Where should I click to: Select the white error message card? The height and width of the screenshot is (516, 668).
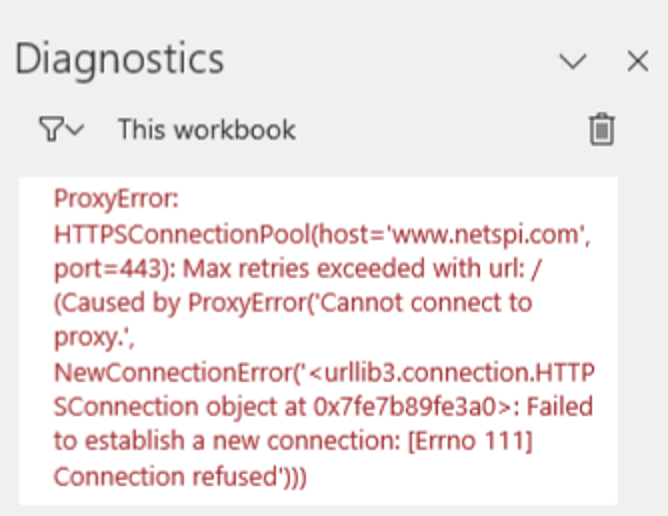pyautogui.click(x=319, y=341)
